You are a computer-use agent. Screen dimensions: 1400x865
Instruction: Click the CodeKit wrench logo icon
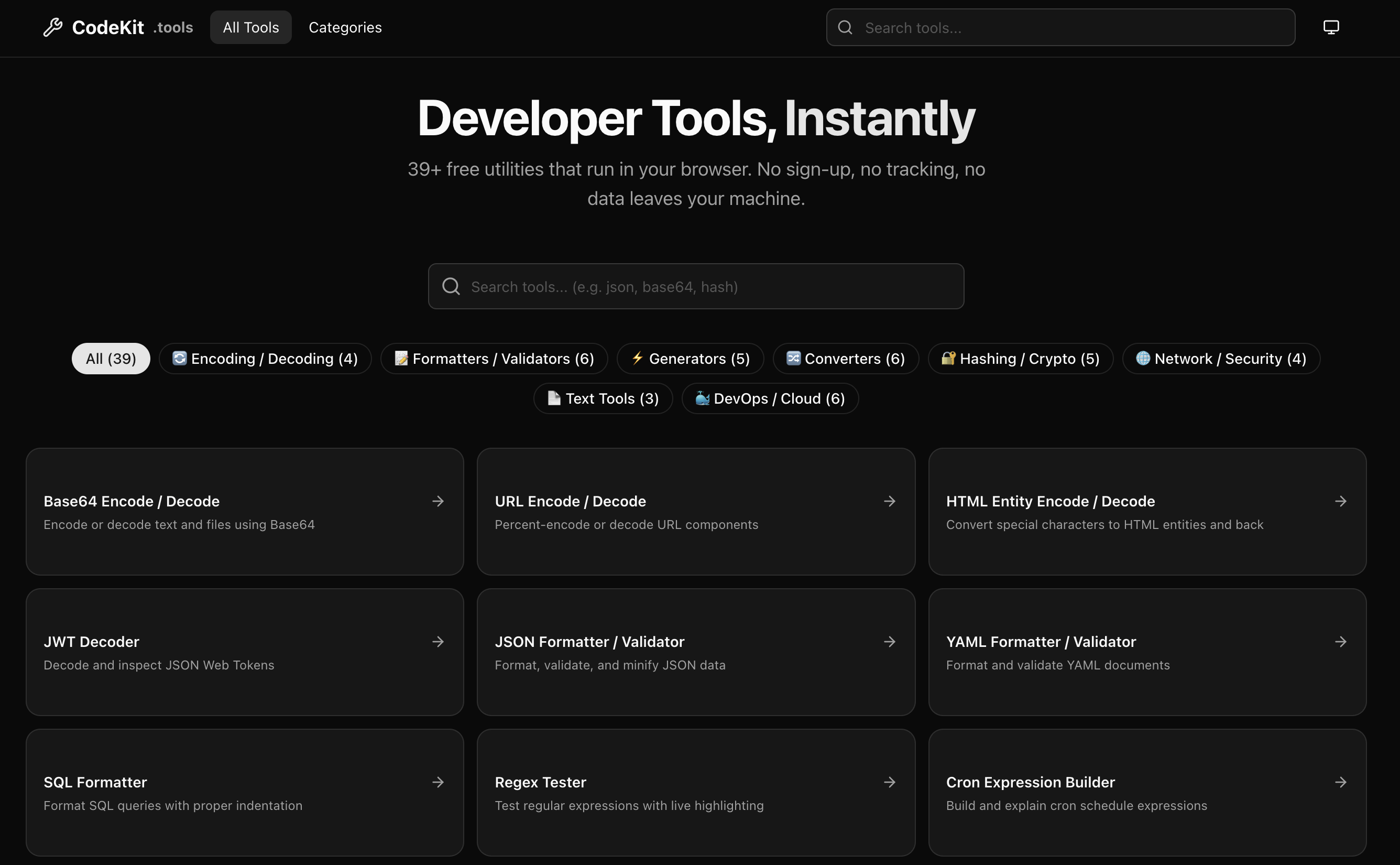point(53,26)
